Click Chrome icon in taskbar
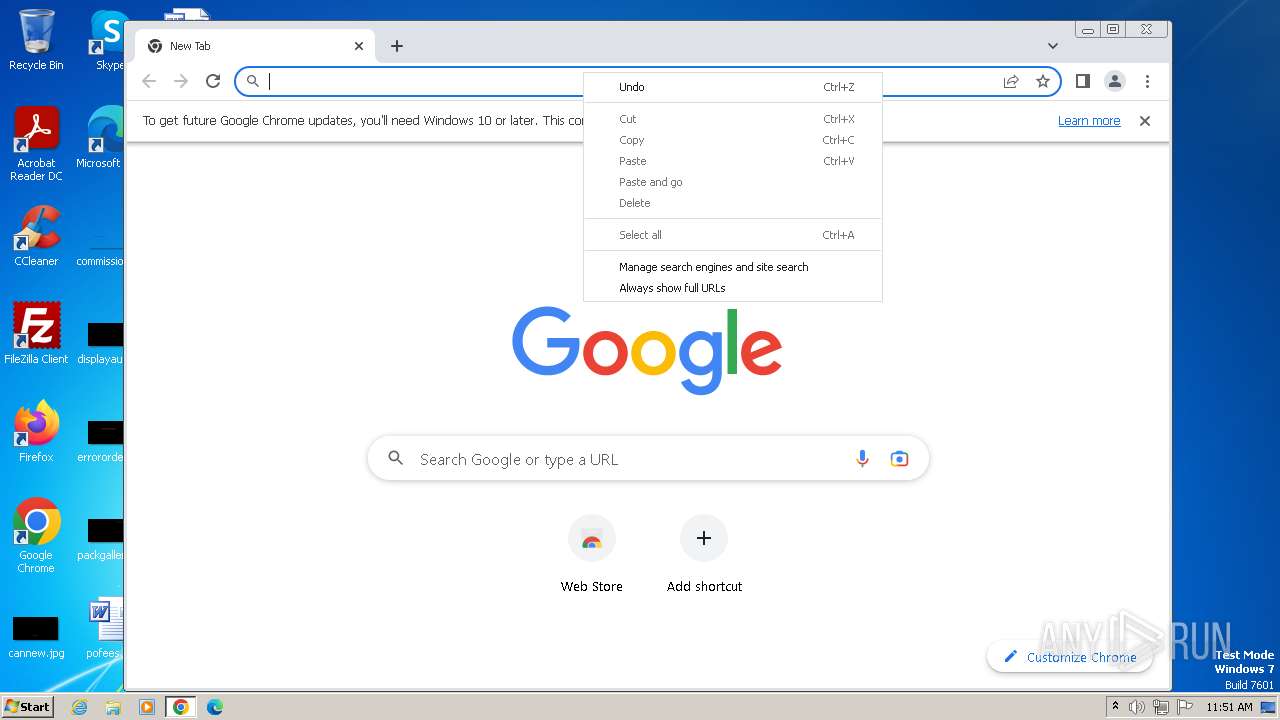 click(180, 707)
